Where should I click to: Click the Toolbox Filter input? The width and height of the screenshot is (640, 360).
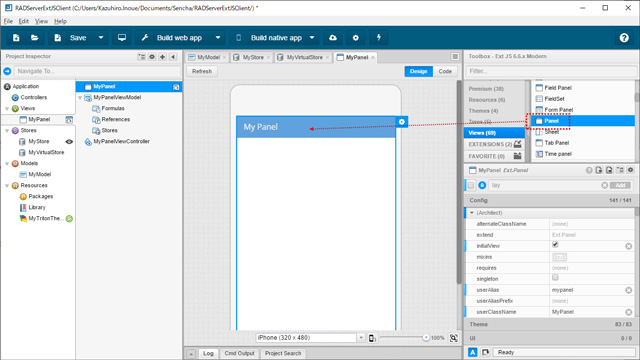pos(551,71)
